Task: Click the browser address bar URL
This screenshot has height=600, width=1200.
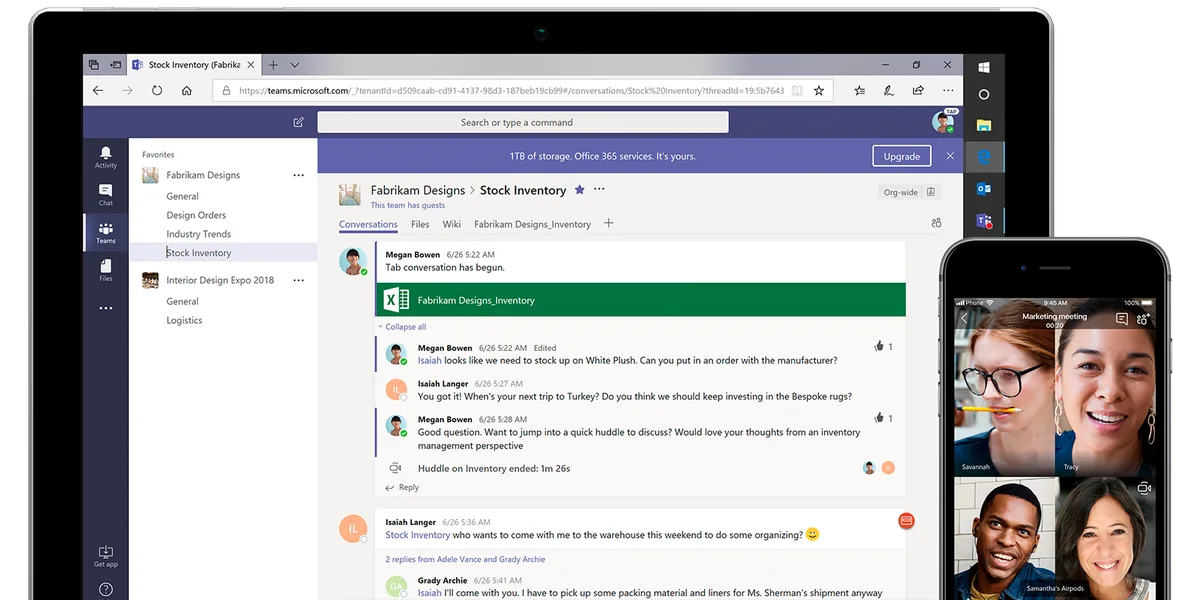Action: 511,90
